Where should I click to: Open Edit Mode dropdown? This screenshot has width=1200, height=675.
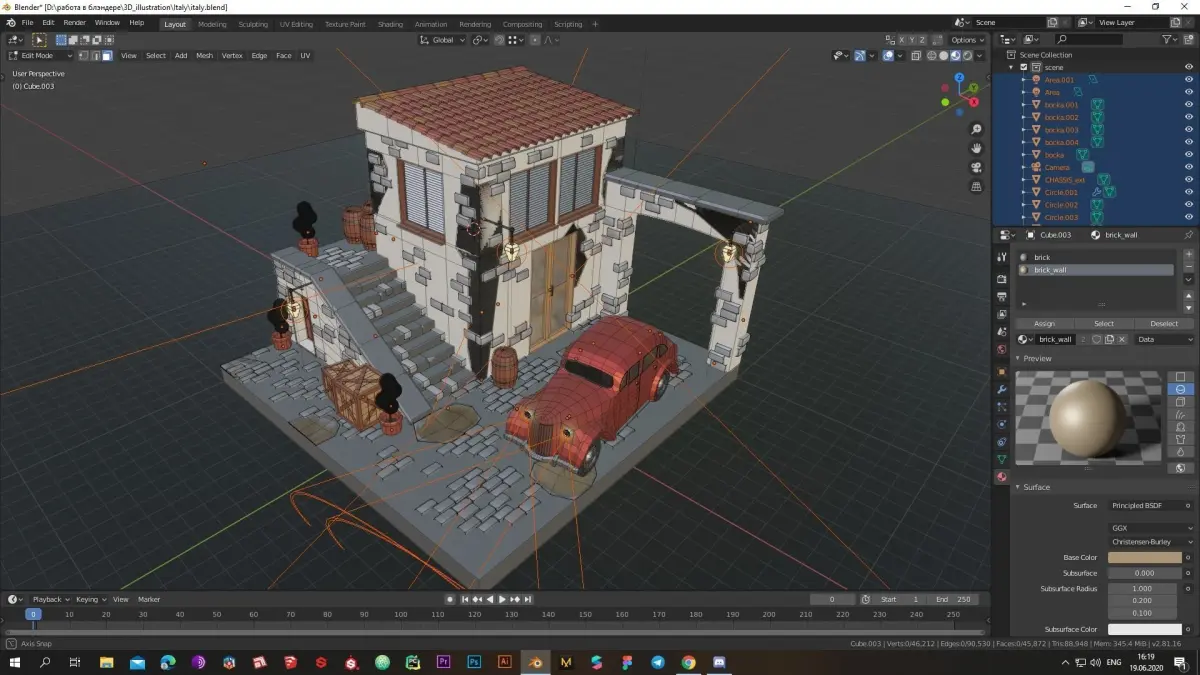[x=41, y=56]
